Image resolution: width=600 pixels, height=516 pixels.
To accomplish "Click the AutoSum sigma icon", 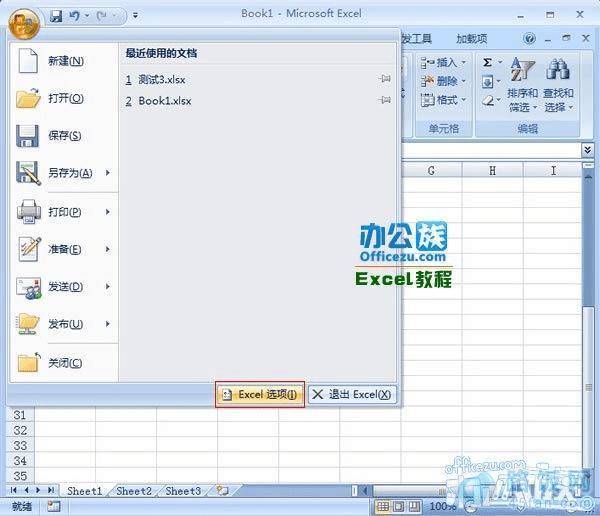I will tap(487, 62).
